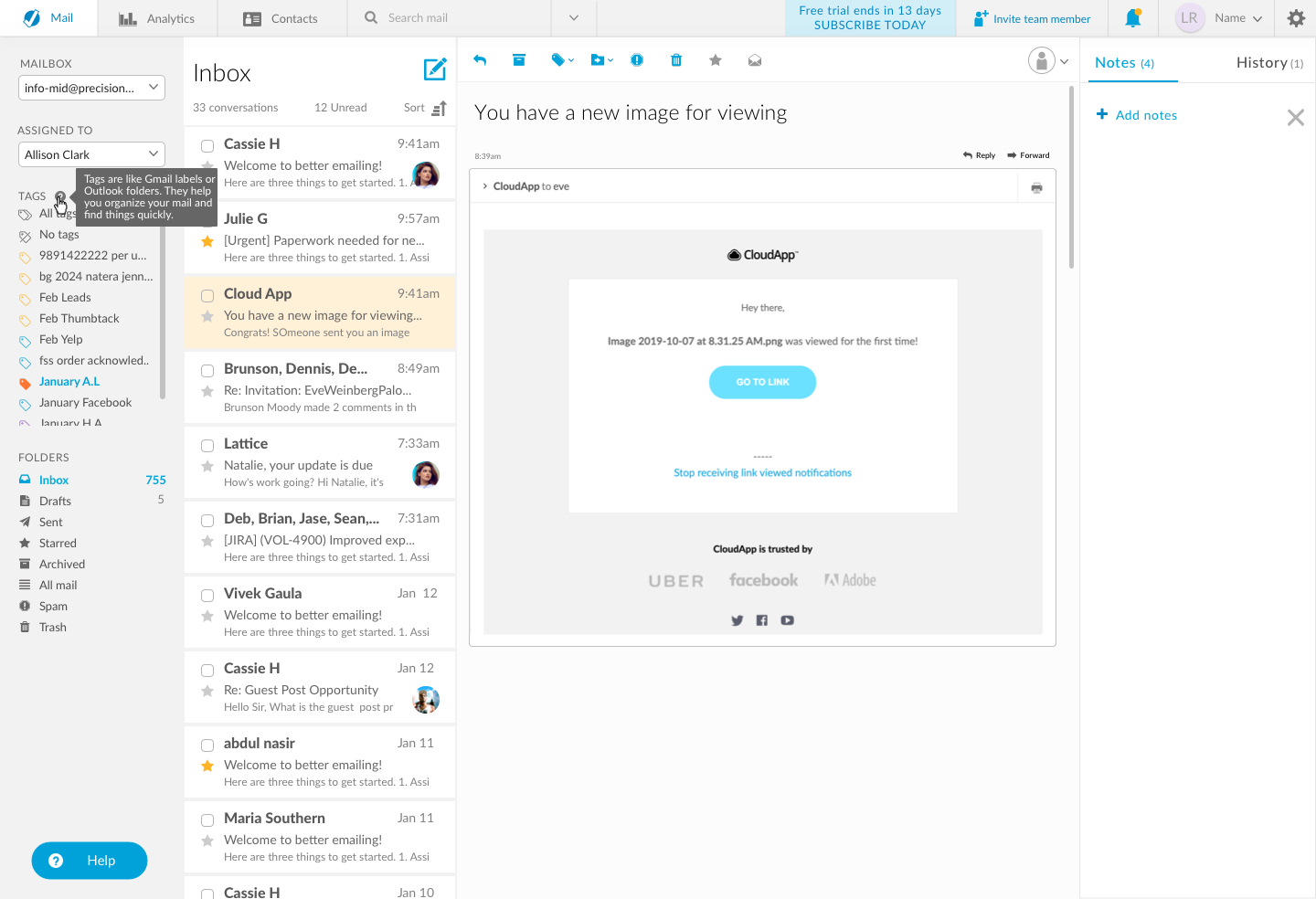Viewport: 1316px width, 899px height.
Task: Click the GO TO LINK button
Action: (762, 382)
